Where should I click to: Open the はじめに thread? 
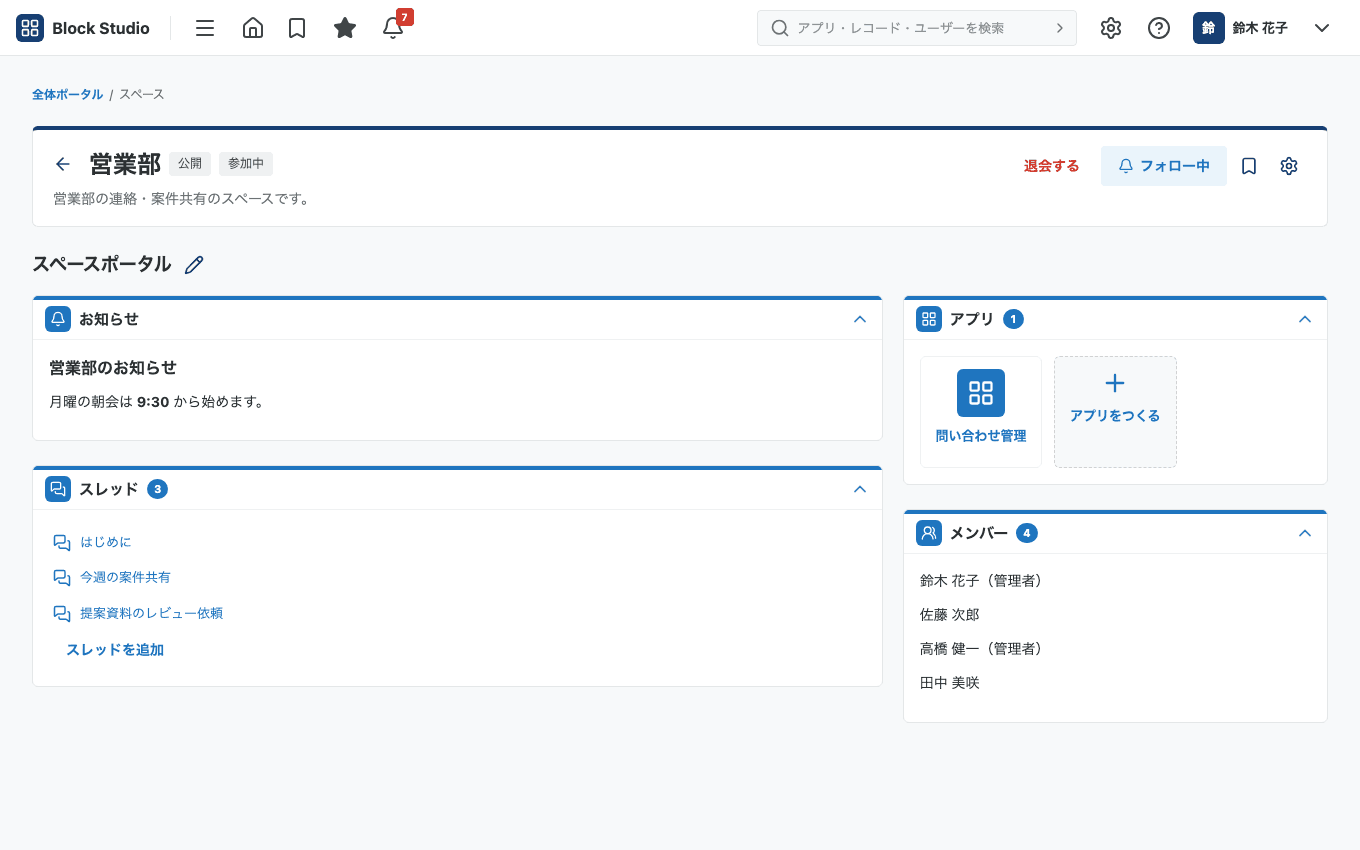[x=106, y=542]
